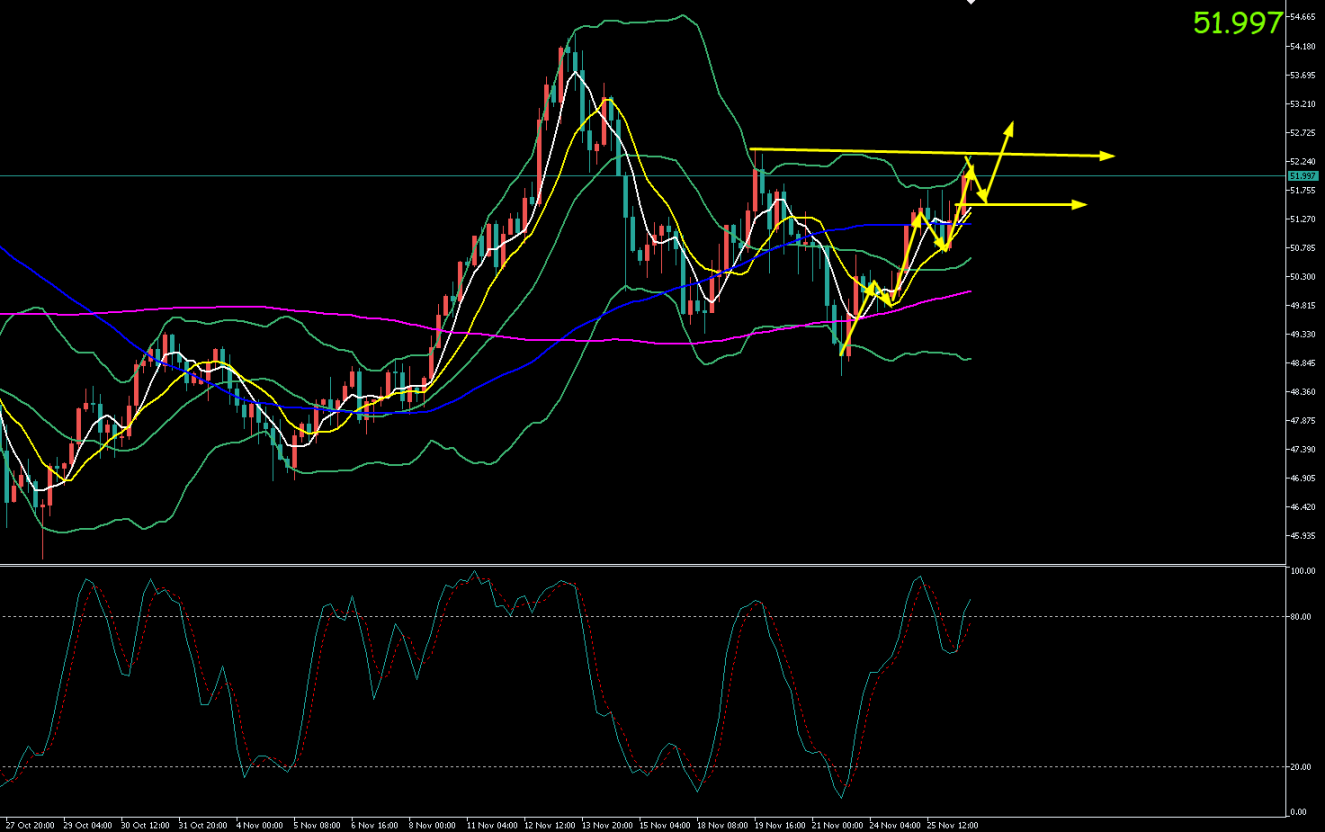Viewport: 1325px width, 832px height.
Task: Select the lower yellow horizontal arrow line's arrowhead
Action: pos(1080,205)
